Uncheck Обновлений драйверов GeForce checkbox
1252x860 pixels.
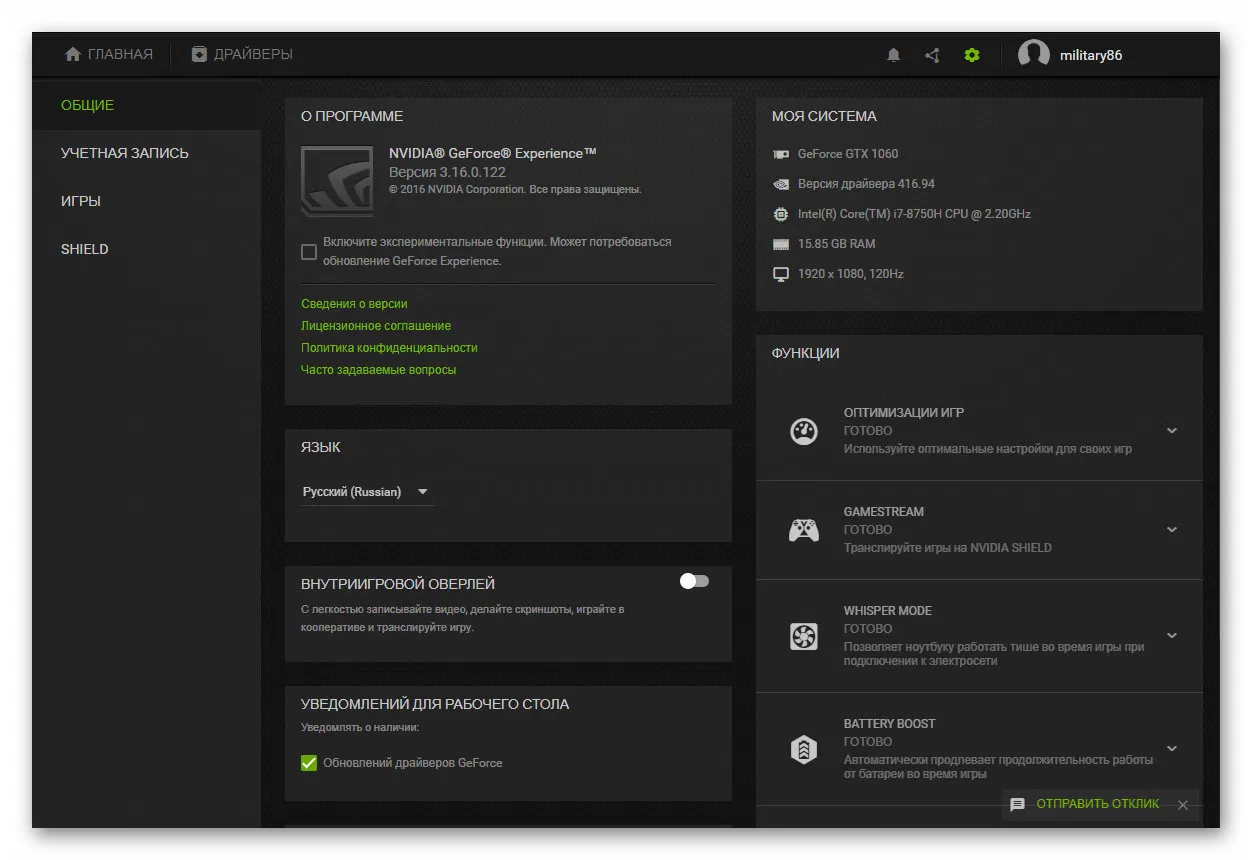click(x=309, y=763)
